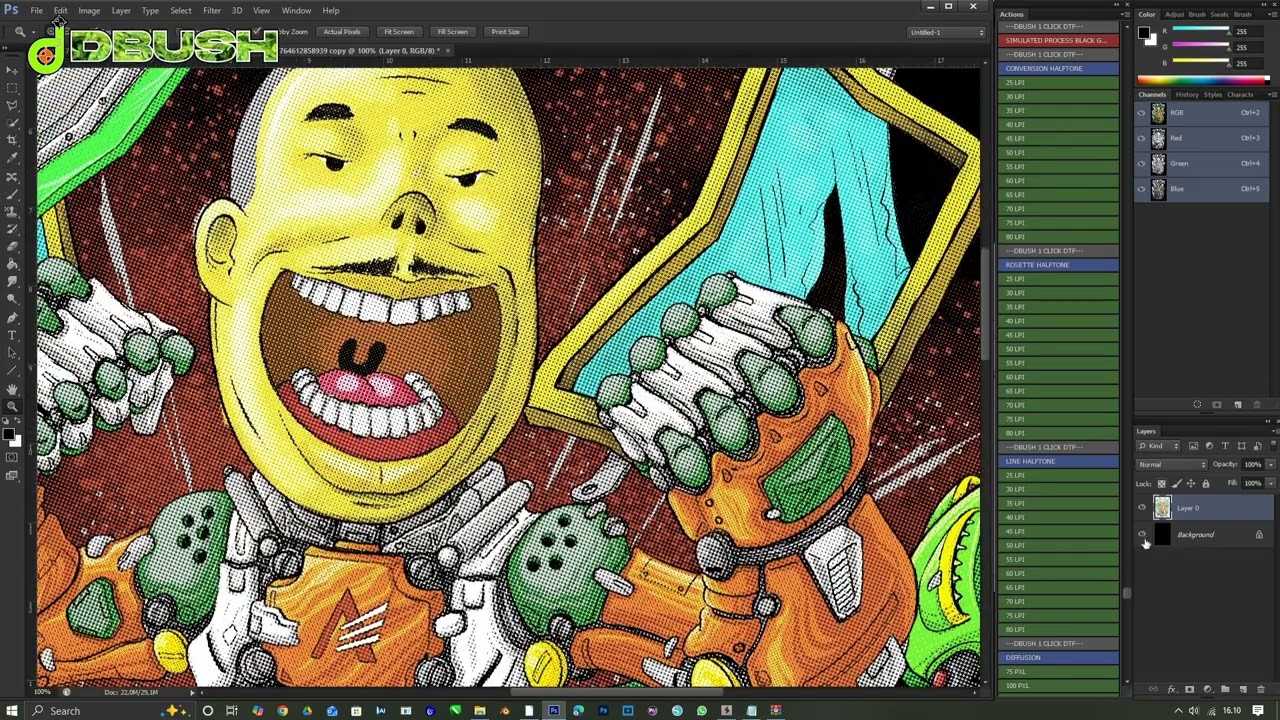Run the DIFFUSION action
The height and width of the screenshot is (720, 1280).
pos(1060,657)
